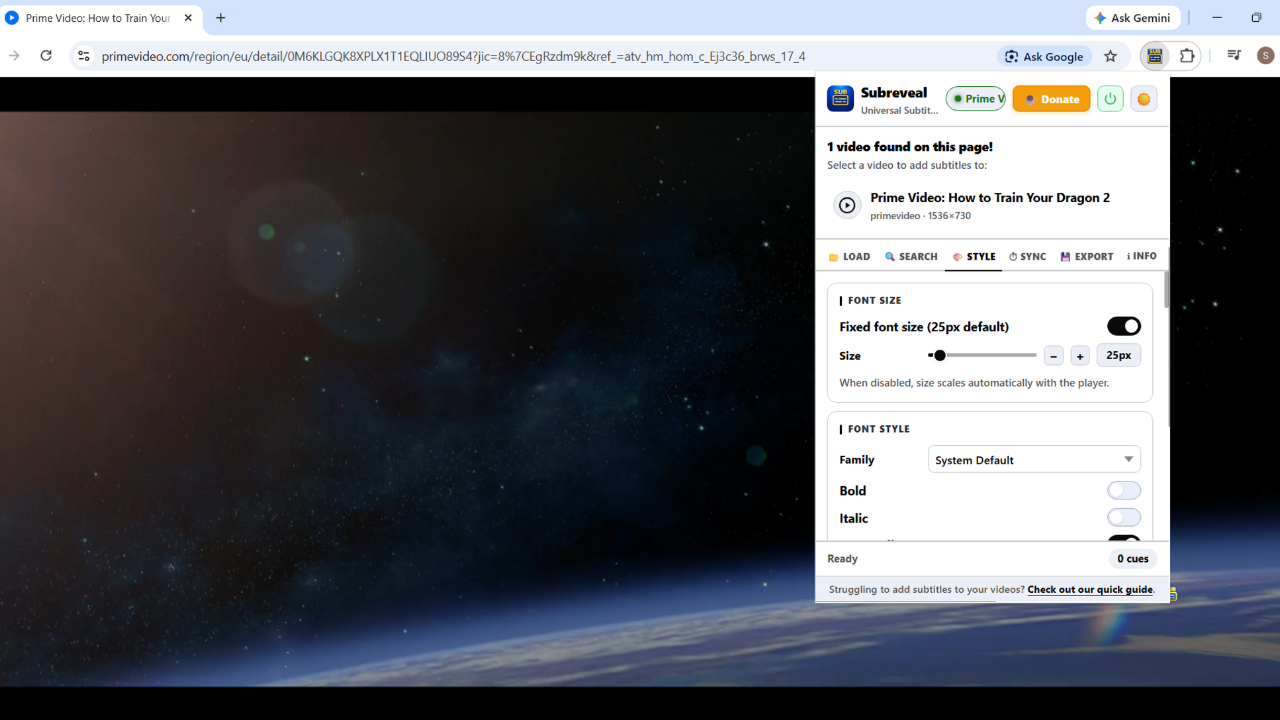1280x720 pixels.
Task: Open the media control icon in Chrome toolbar
Action: tap(1234, 56)
